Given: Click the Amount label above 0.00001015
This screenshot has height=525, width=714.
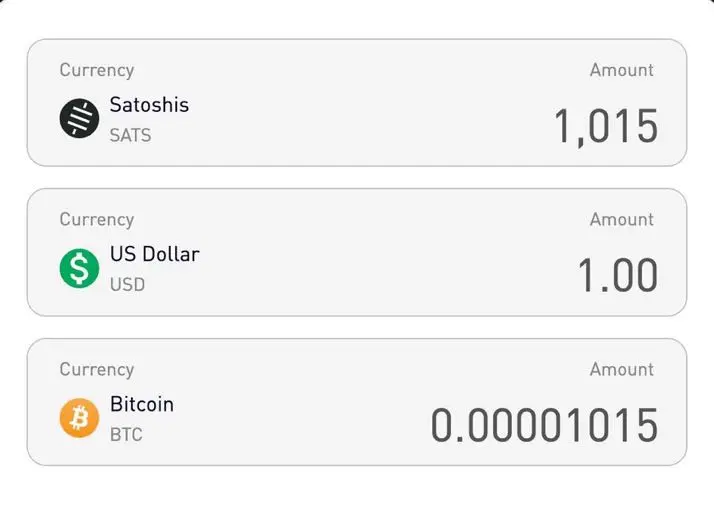Looking at the screenshot, I should tap(622, 369).
